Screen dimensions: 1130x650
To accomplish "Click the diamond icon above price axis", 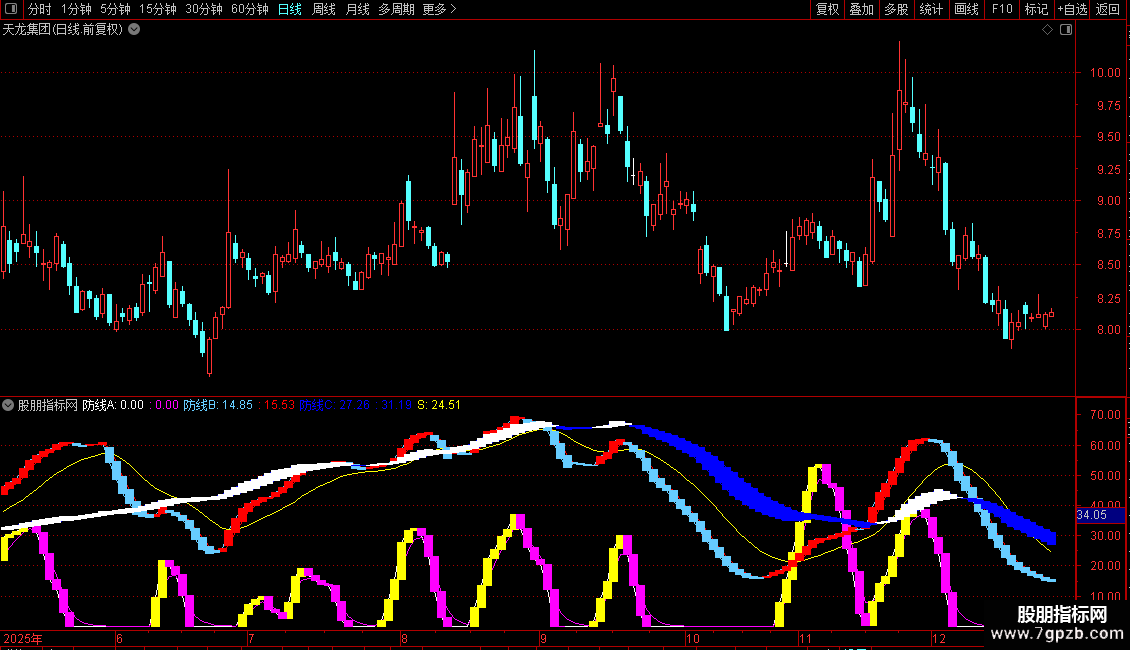I will [x=1048, y=30].
